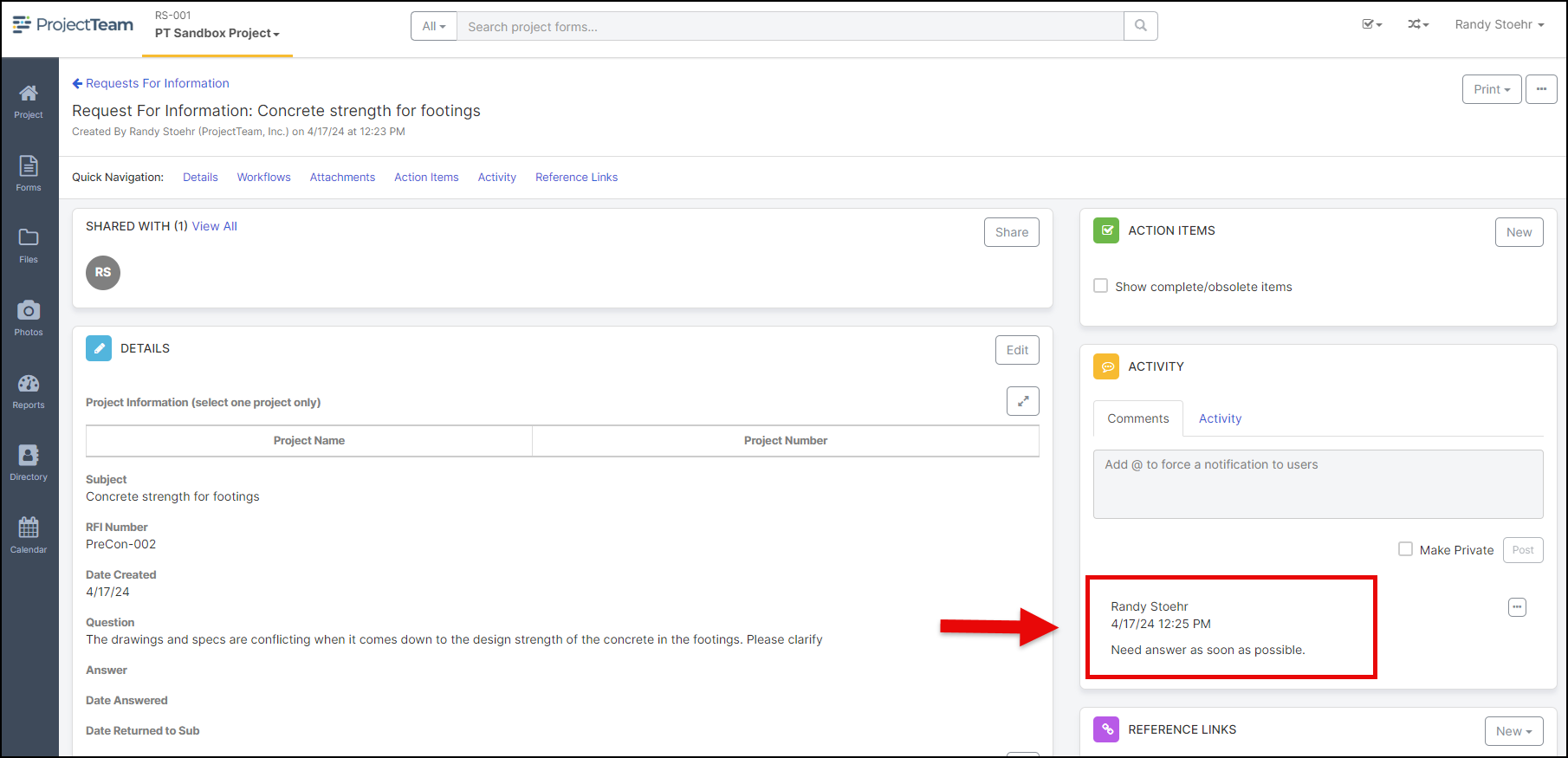The image size is (1568, 758).
Task: Click the View All shared link
Action: (x=215, y=226)
